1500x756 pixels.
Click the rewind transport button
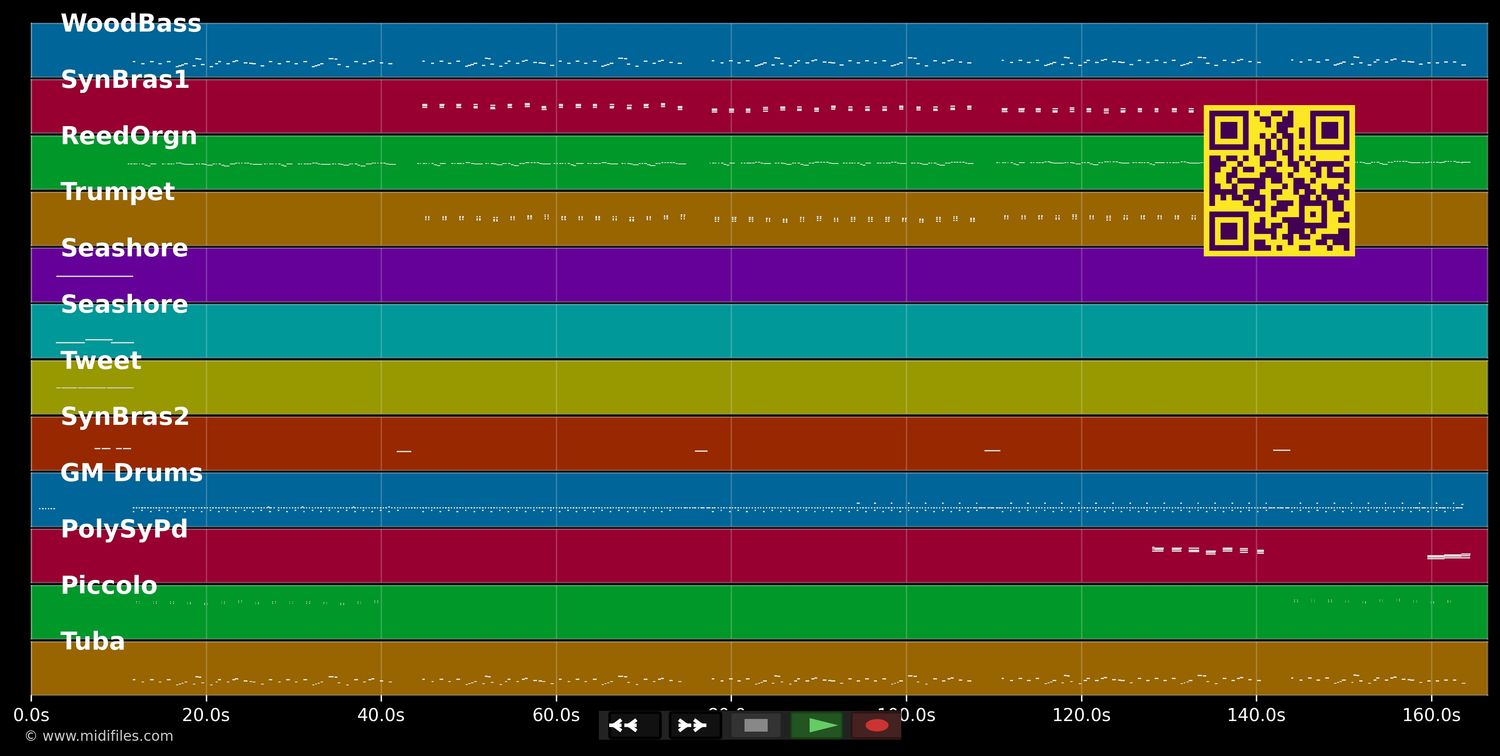[634, 725]
